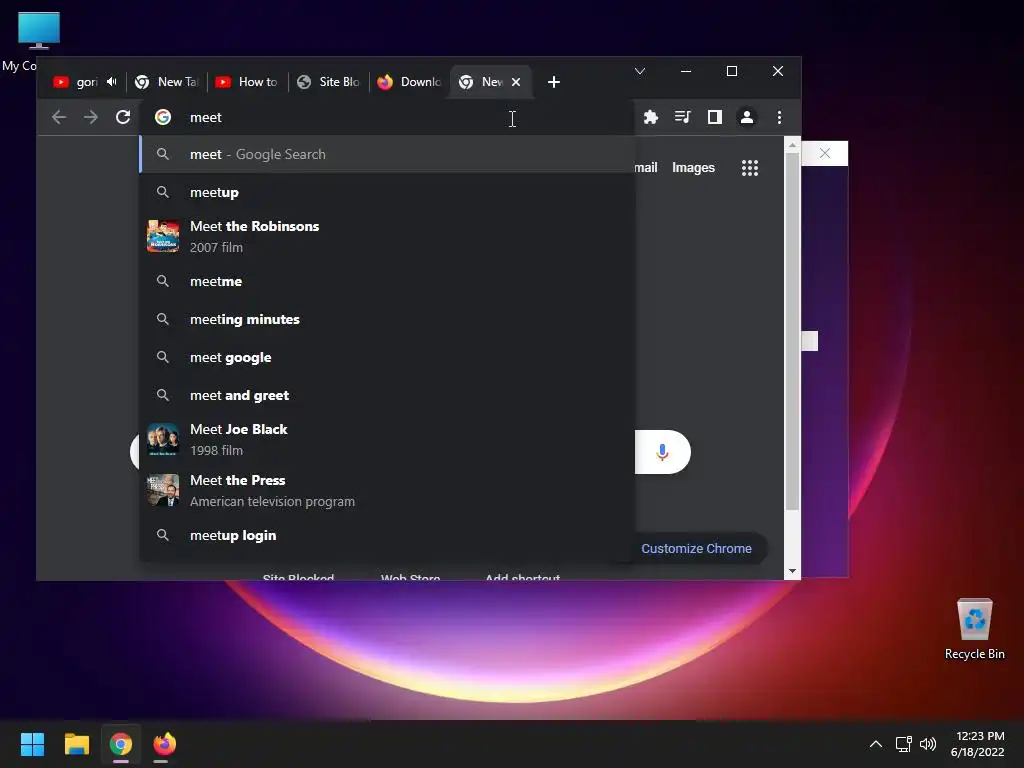Select 'meeting minutes' suggestion
Viewport: 1024px width, 768px height.
coord(387,319)
